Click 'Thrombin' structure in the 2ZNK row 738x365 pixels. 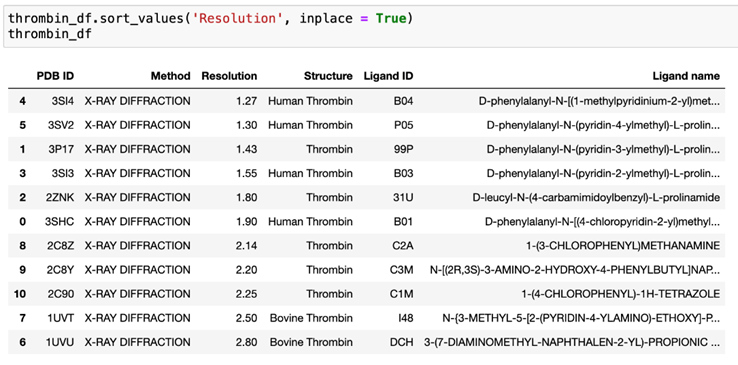click(329, 198)
